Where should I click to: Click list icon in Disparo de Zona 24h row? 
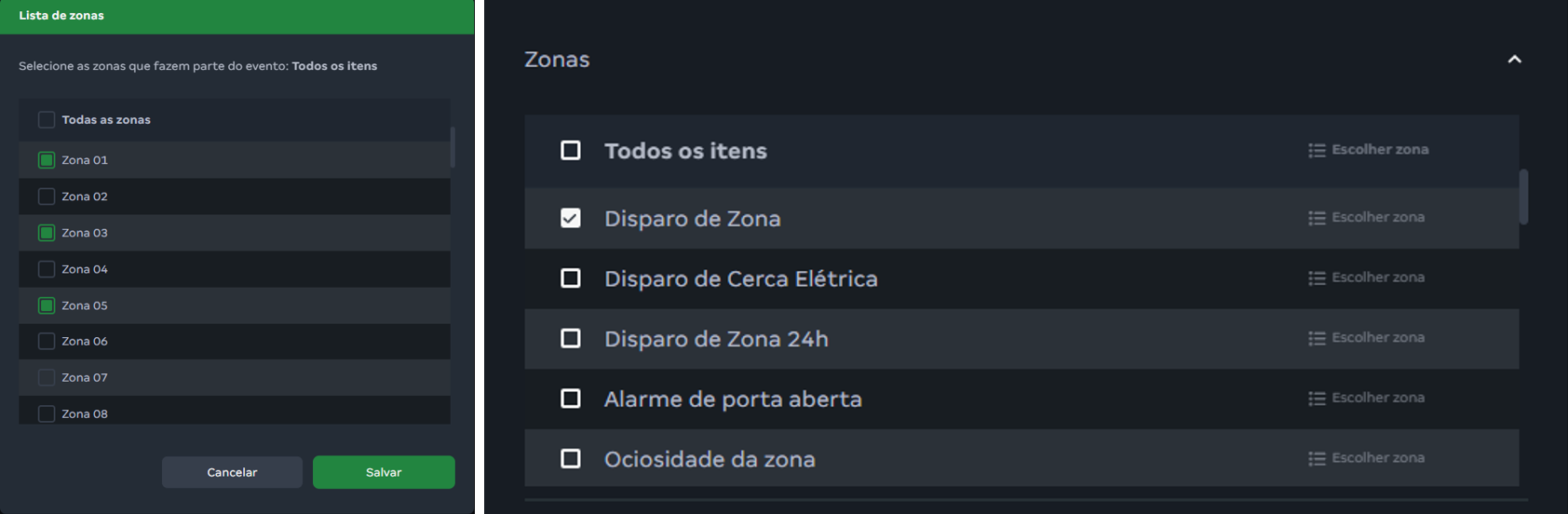coord(1317,339)
